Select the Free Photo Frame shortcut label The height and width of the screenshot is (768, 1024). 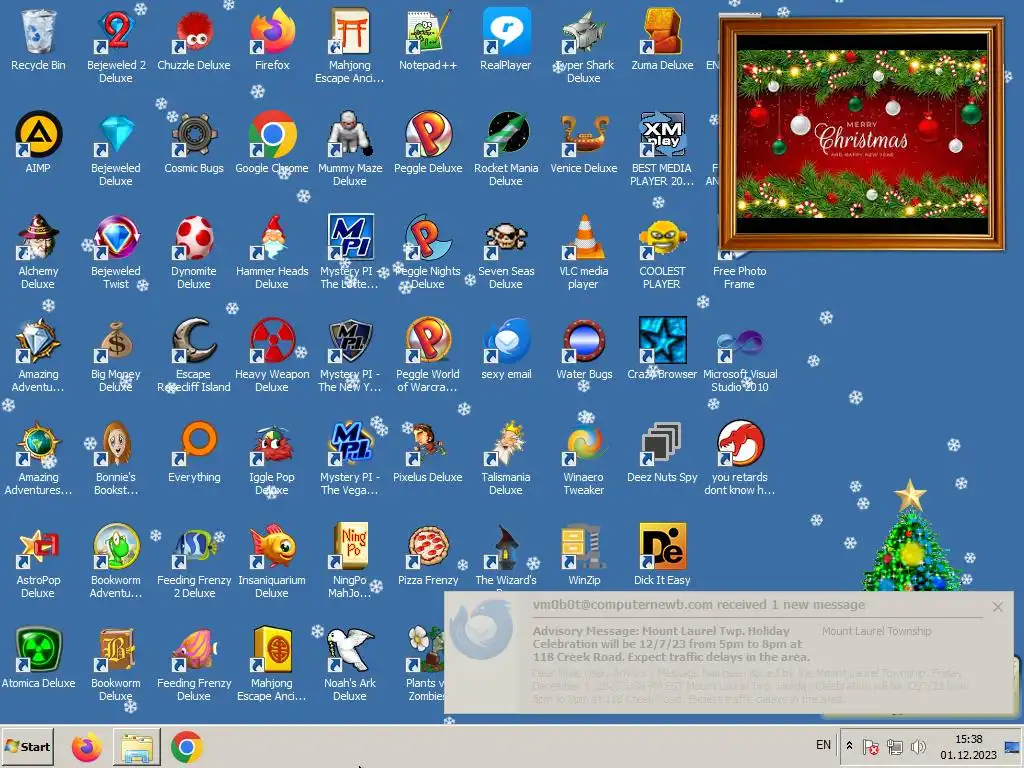coord(739,278)
